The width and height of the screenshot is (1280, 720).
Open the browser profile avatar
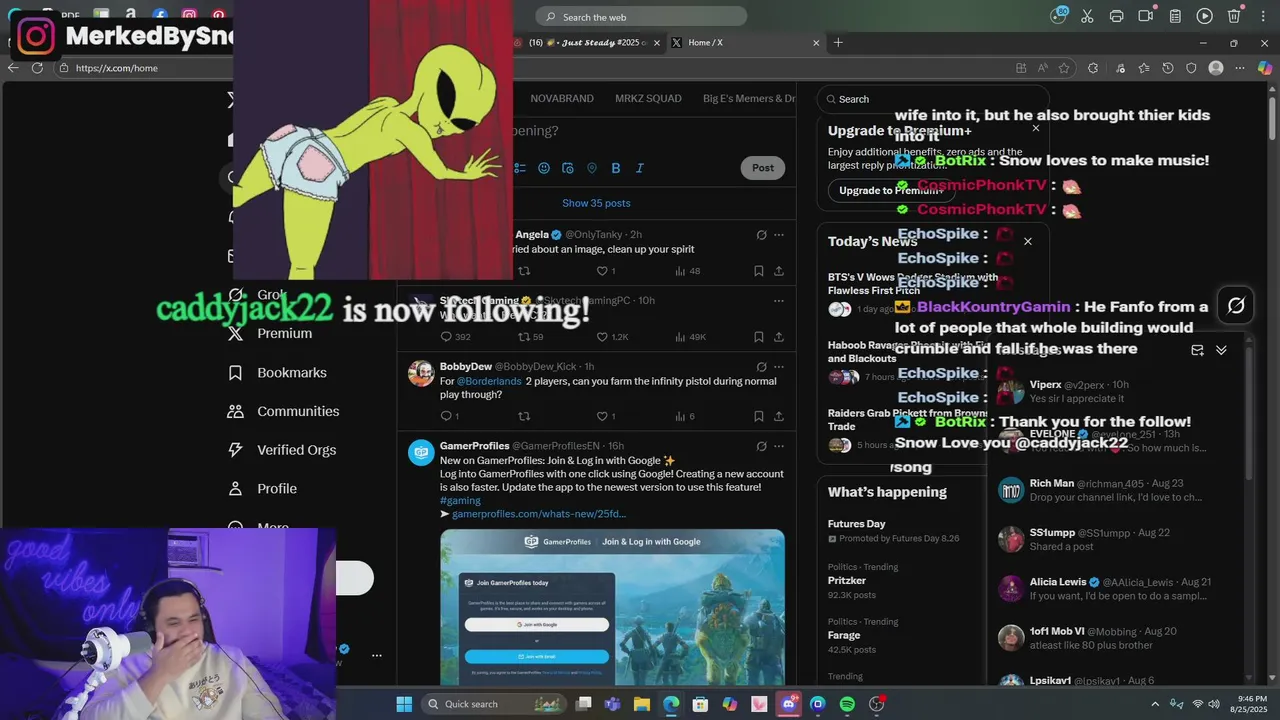[x=1216, y=68]
